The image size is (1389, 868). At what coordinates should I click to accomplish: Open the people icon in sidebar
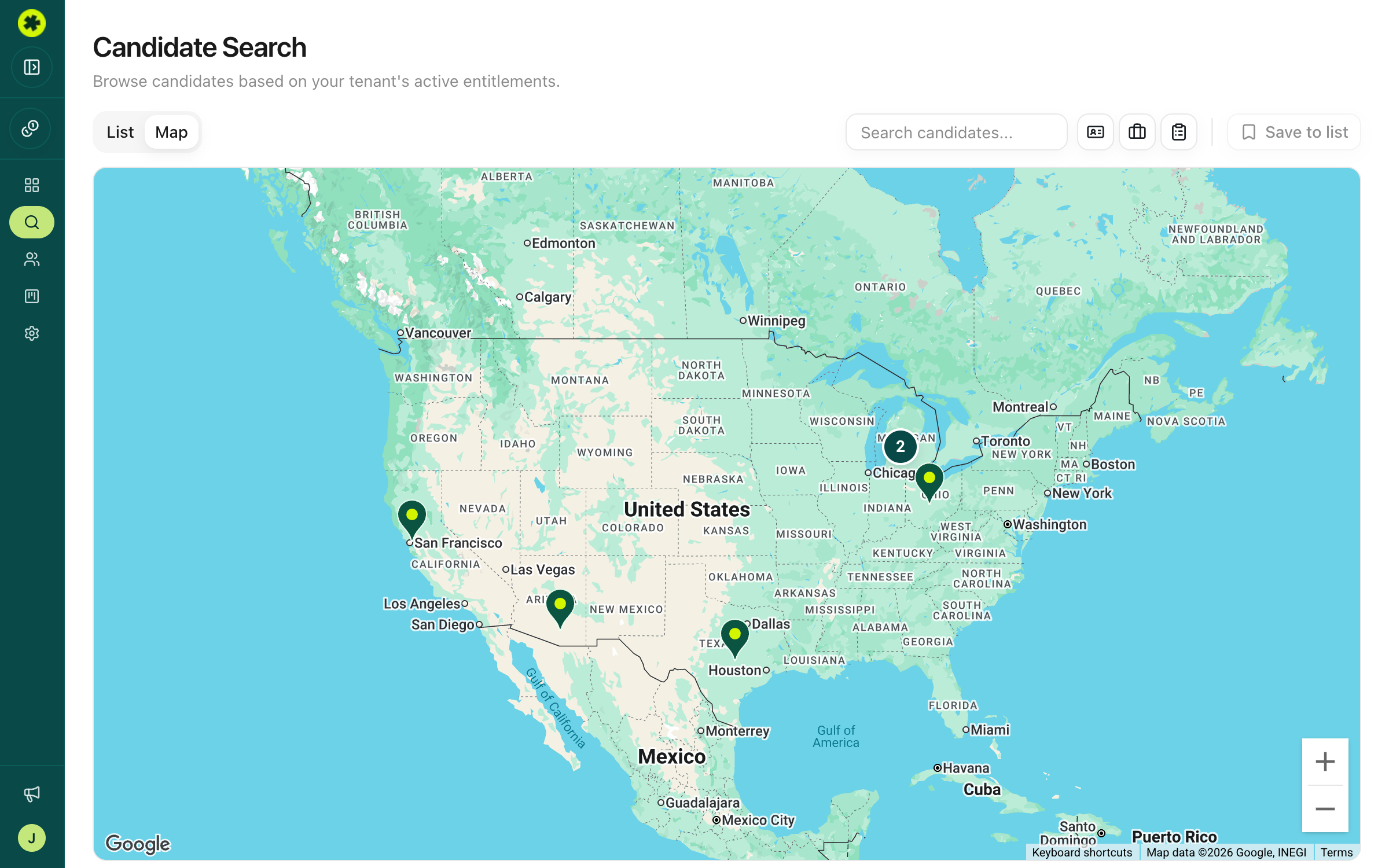coord(32,259)
